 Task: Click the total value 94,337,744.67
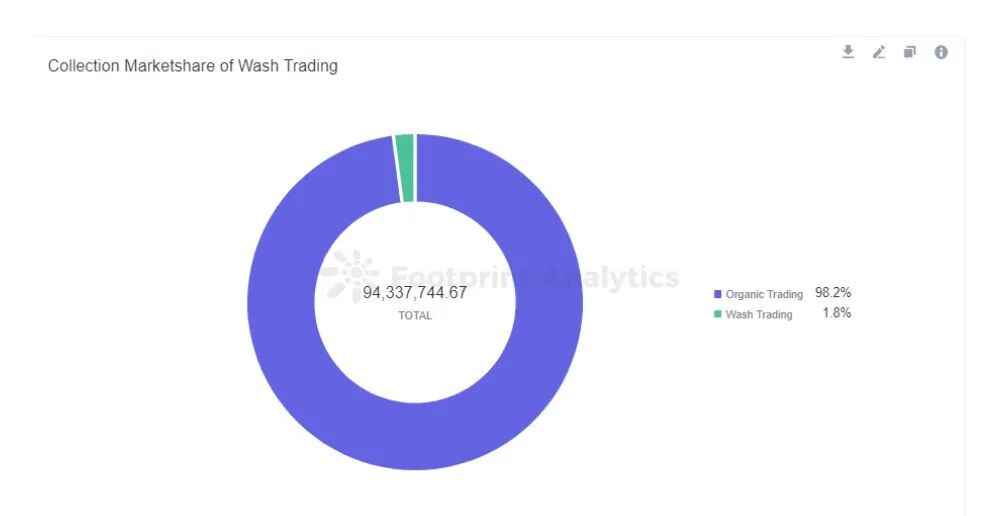pos(415,292)
